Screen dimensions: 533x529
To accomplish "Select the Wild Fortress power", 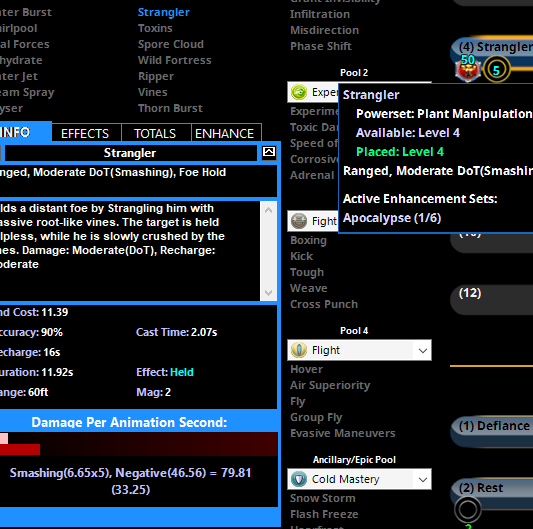I will [174, 60].
